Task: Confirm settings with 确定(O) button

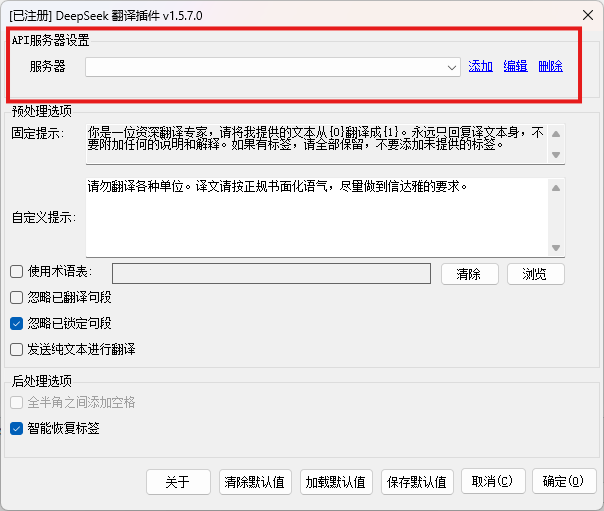Action: point(563,482)
